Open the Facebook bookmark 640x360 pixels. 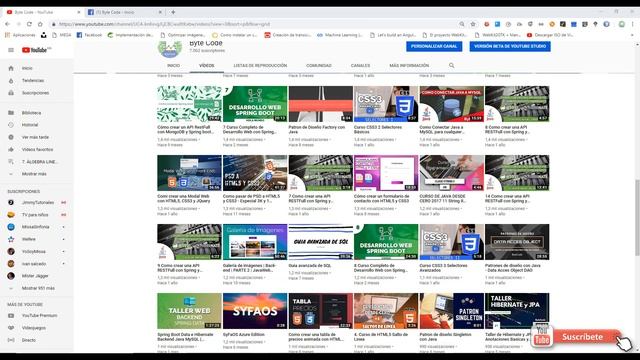89,35
